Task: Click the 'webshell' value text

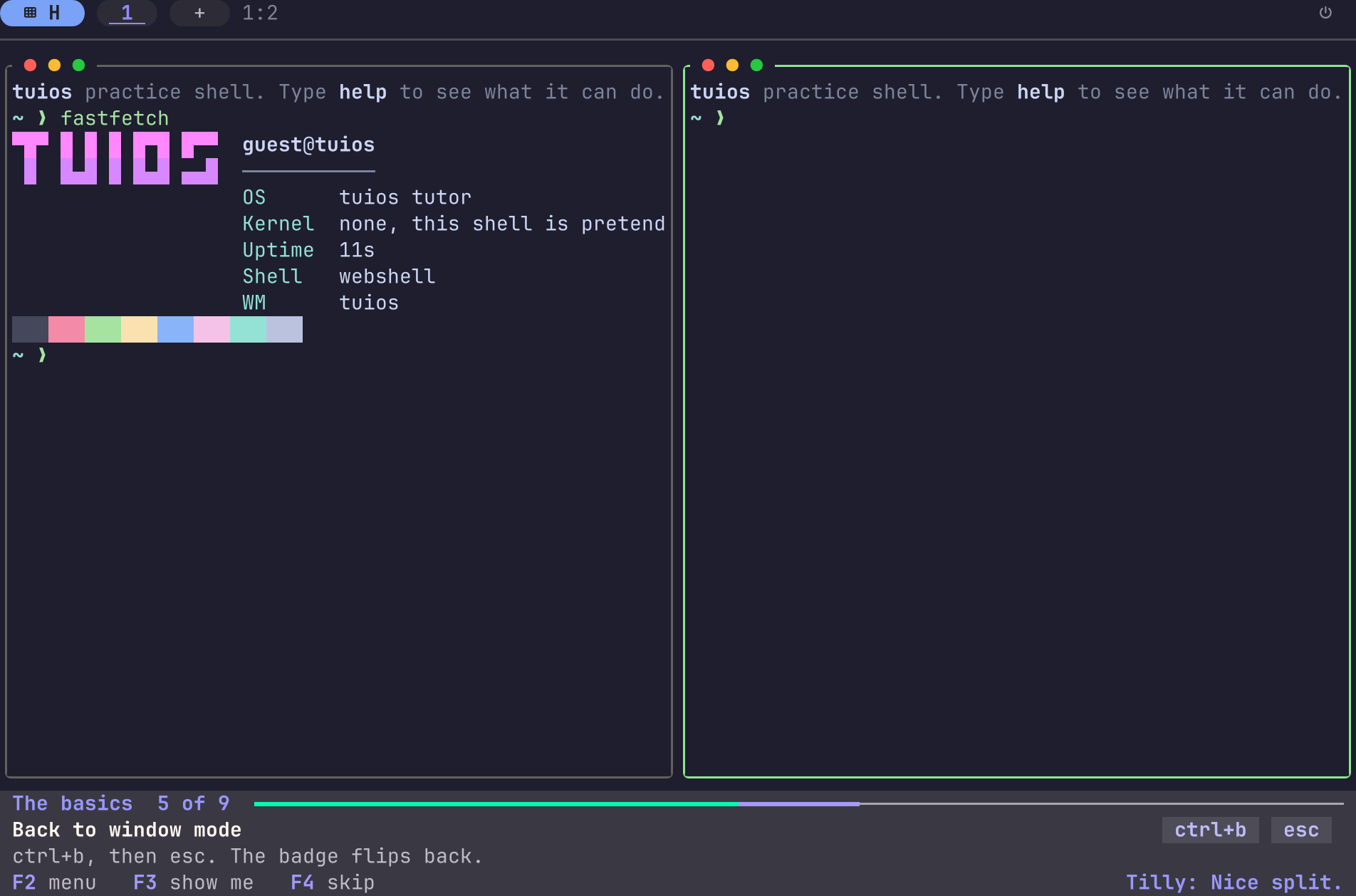Action: coord(387,276)
